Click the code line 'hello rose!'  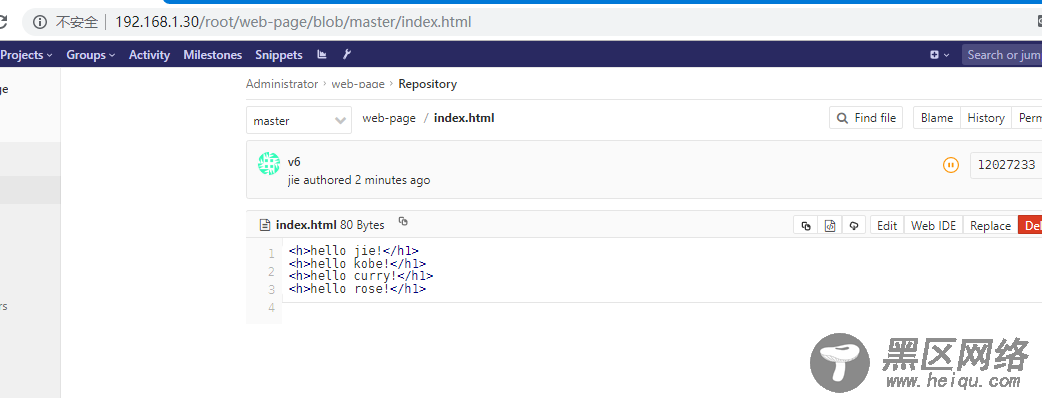pyautogui.click(x=357, y=288)
